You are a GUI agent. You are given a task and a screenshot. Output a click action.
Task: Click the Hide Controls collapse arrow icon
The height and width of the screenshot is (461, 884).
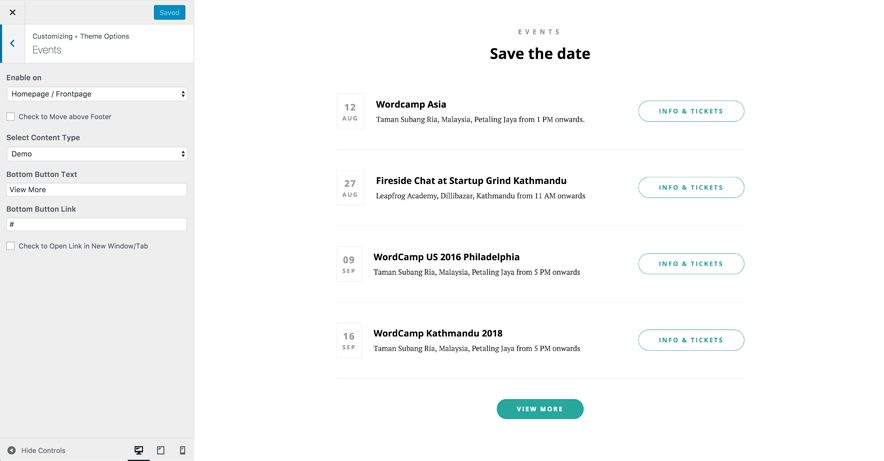pos(11,450)
